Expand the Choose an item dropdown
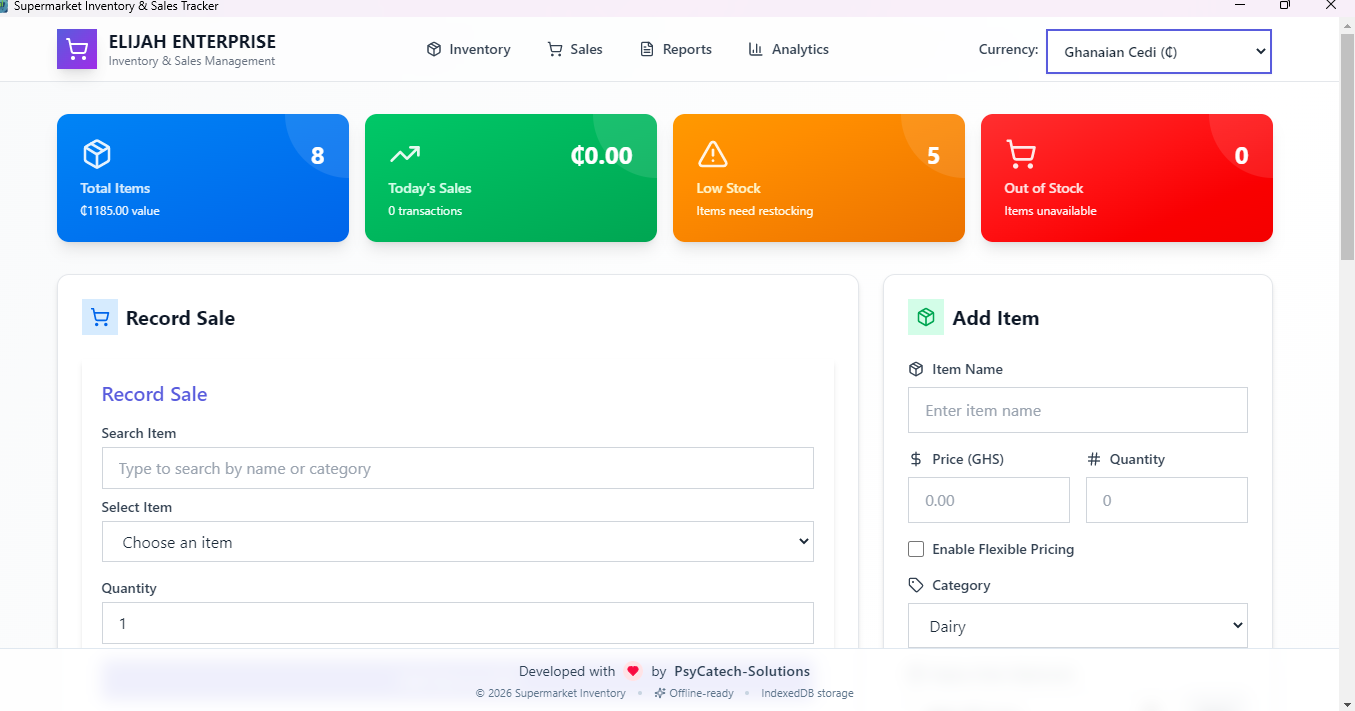Screen dimensions: 1355x711 coord(457,542)
